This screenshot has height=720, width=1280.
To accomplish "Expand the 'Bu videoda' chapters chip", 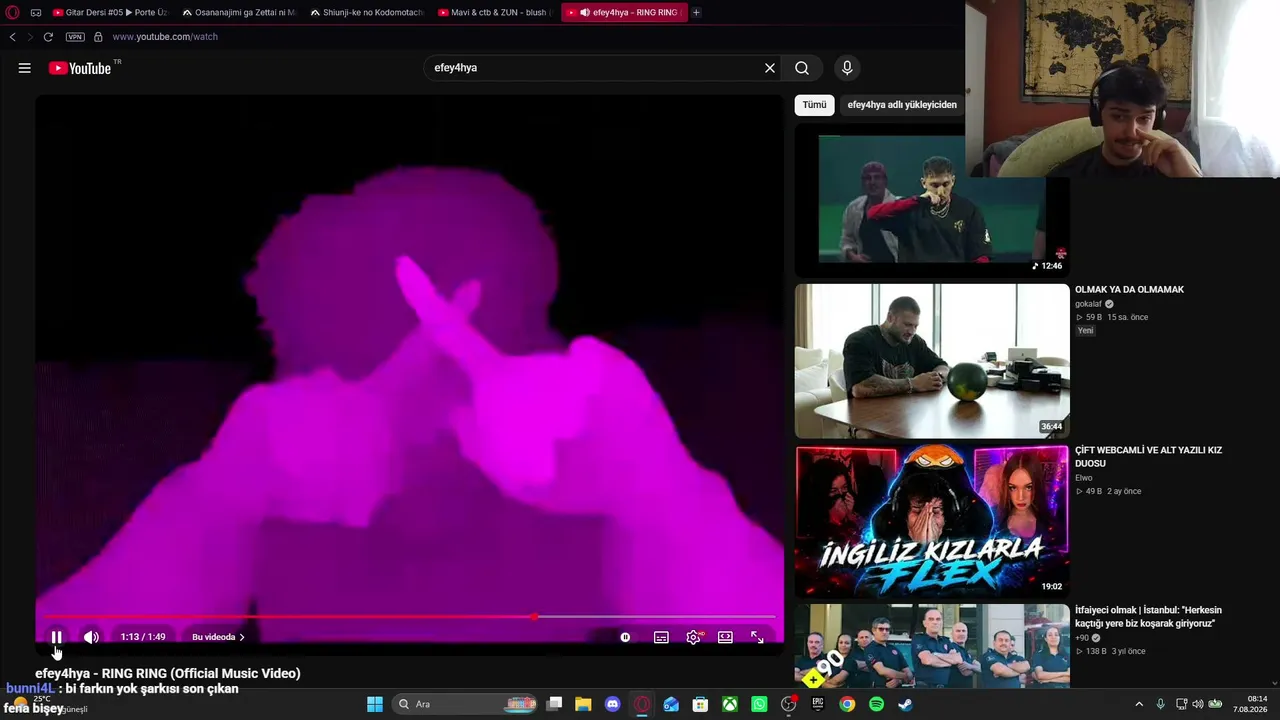I will (x=218, y=637).
